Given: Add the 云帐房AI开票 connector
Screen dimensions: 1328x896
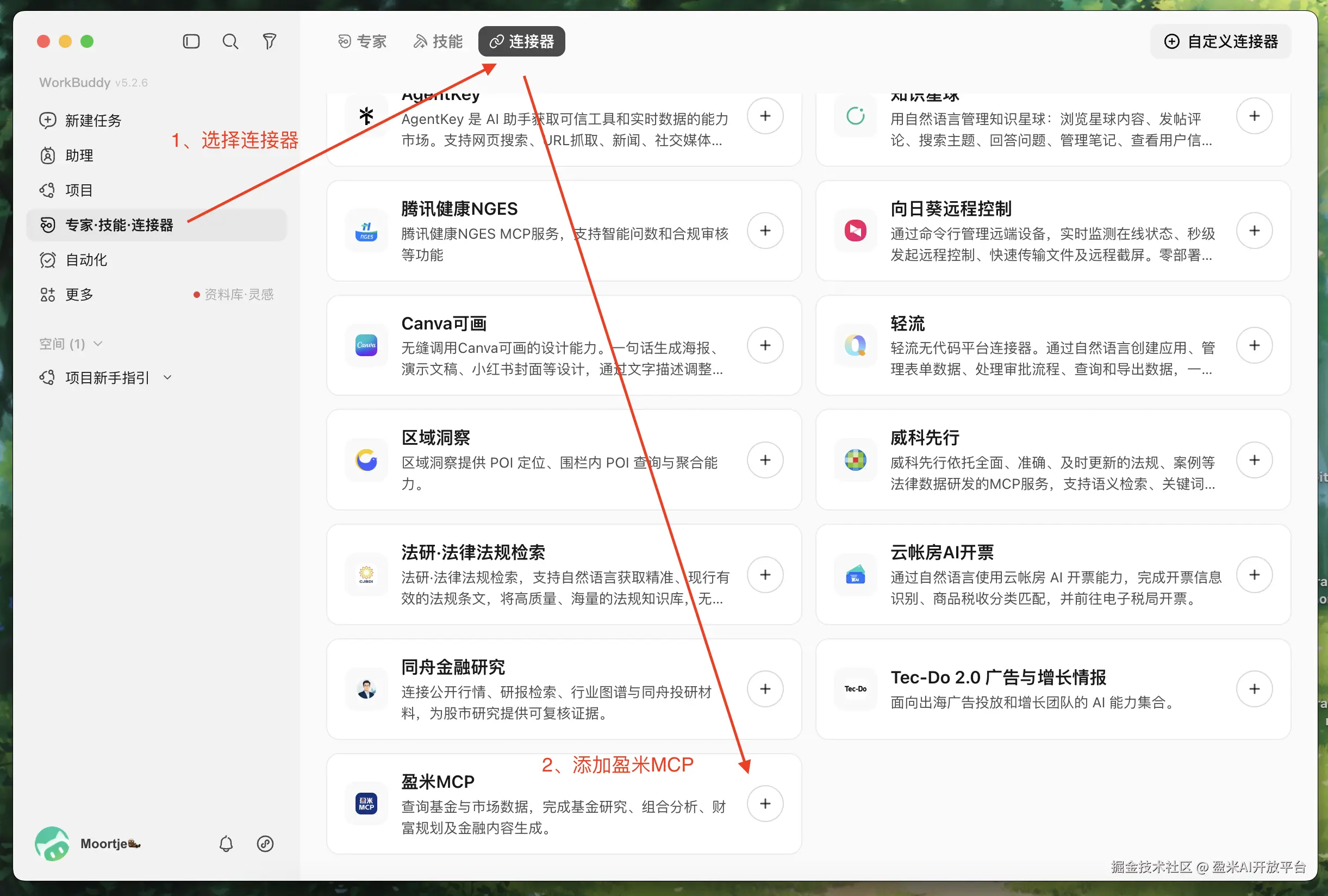Looking at the screenshot, I should pos(1254,574).
